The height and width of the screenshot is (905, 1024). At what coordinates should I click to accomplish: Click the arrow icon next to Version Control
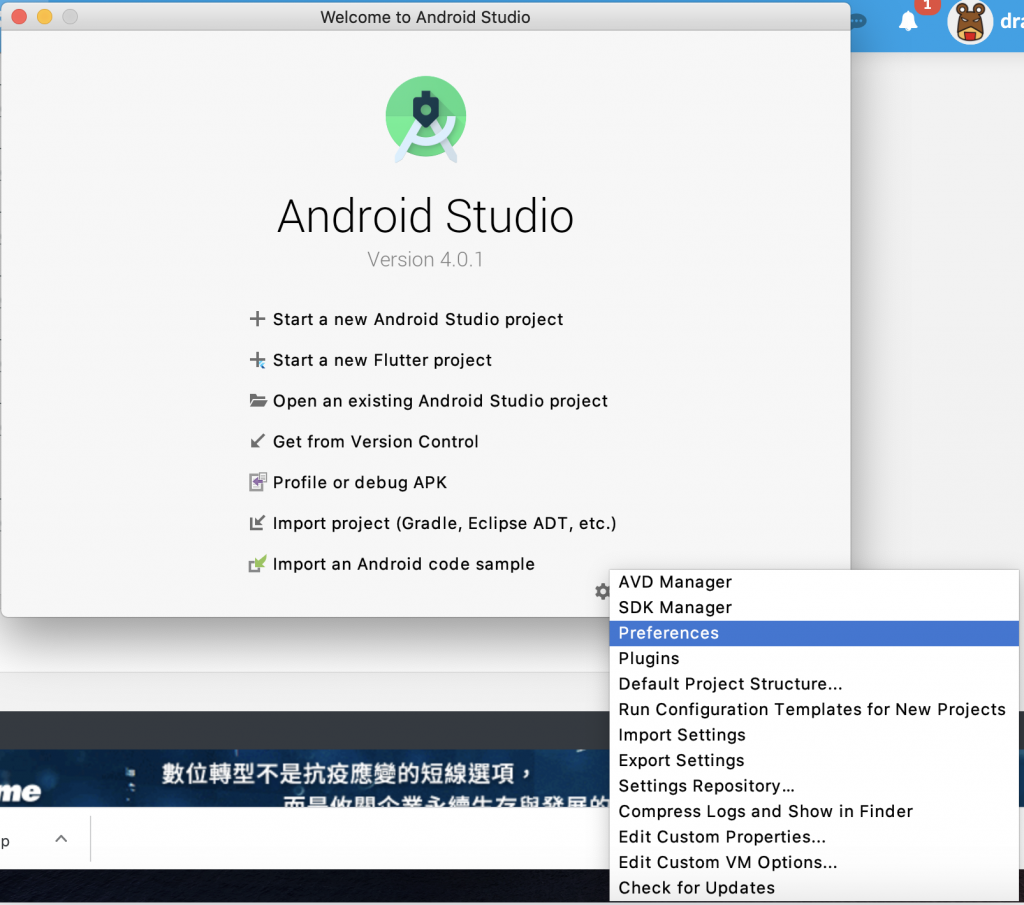point(257,441)
